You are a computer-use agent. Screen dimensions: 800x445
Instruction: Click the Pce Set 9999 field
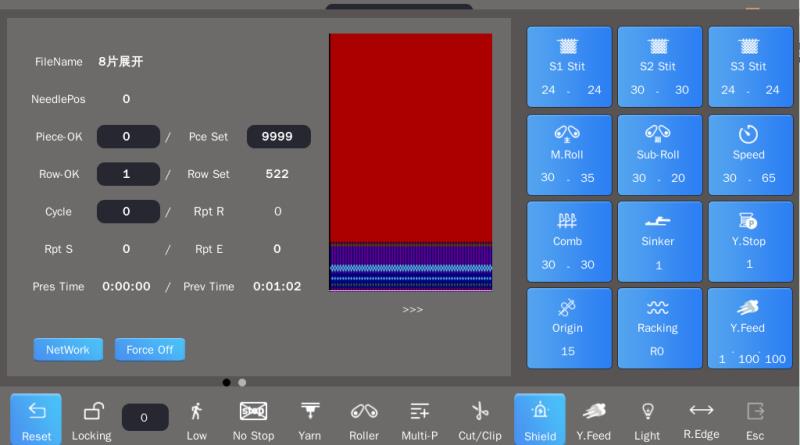pos(279,137)
